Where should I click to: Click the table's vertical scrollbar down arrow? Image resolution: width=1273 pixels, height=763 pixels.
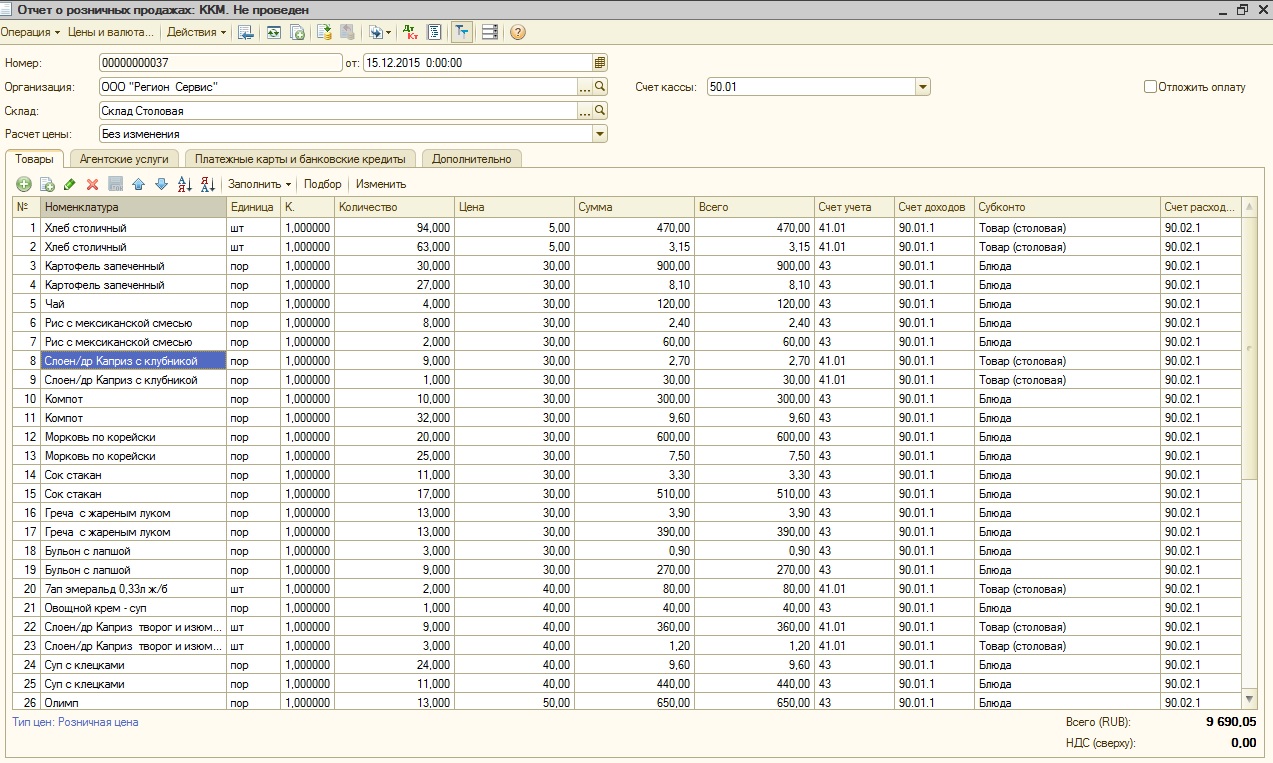(x=1249, y=697)
